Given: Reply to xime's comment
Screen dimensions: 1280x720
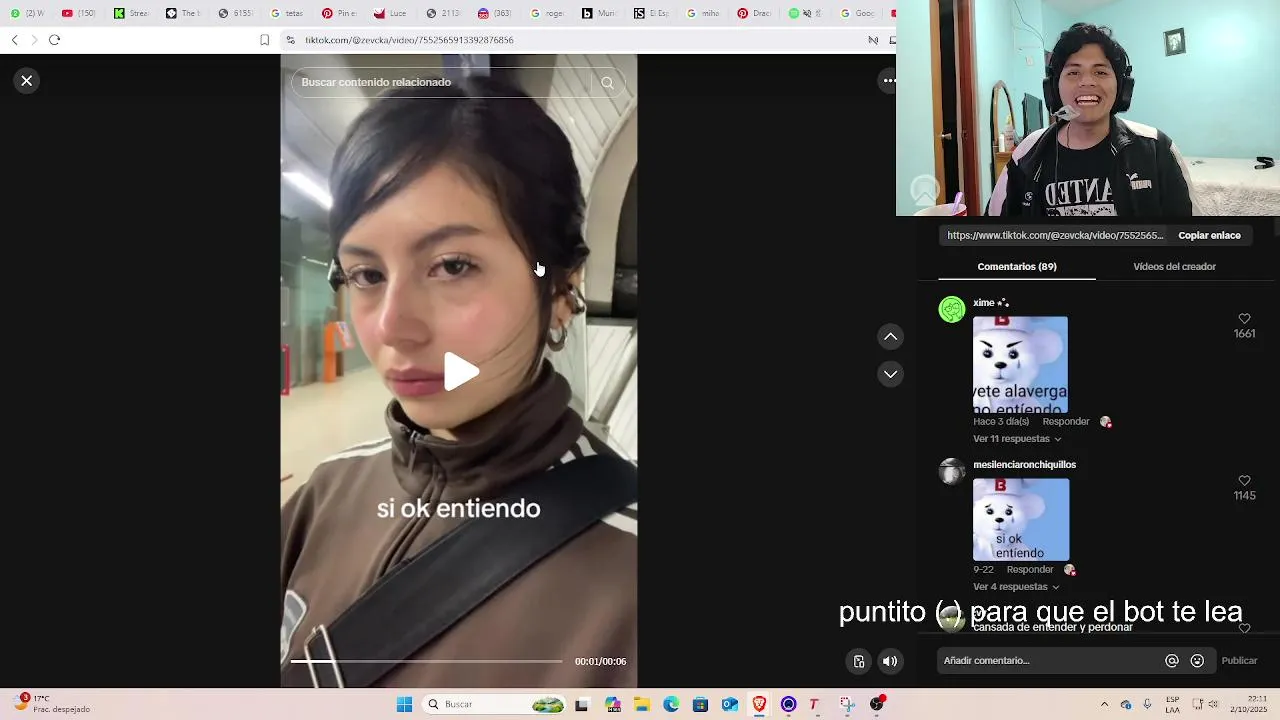Looking at the screenshot, I should pos(1066,422).
